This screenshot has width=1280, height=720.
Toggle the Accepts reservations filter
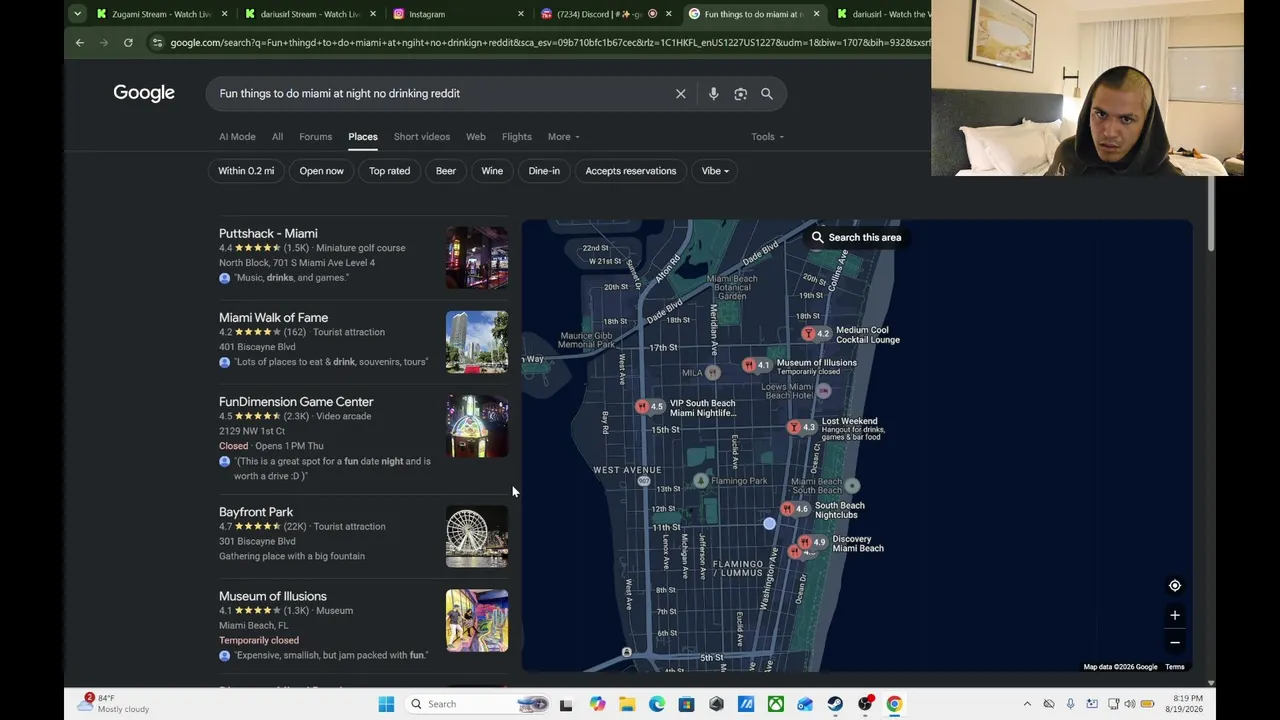631,171
